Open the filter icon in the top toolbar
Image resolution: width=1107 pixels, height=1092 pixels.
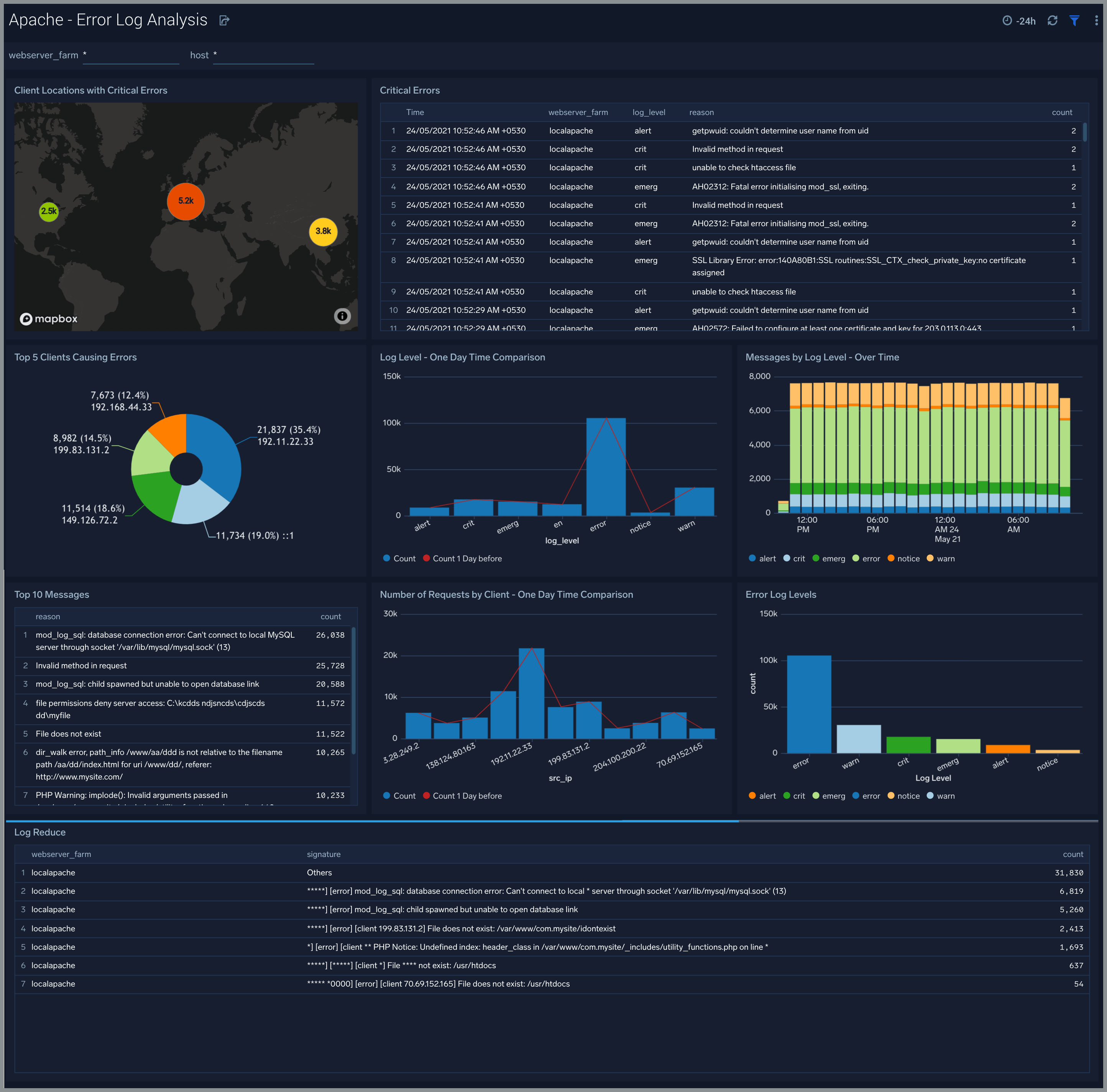[1074, 21]
